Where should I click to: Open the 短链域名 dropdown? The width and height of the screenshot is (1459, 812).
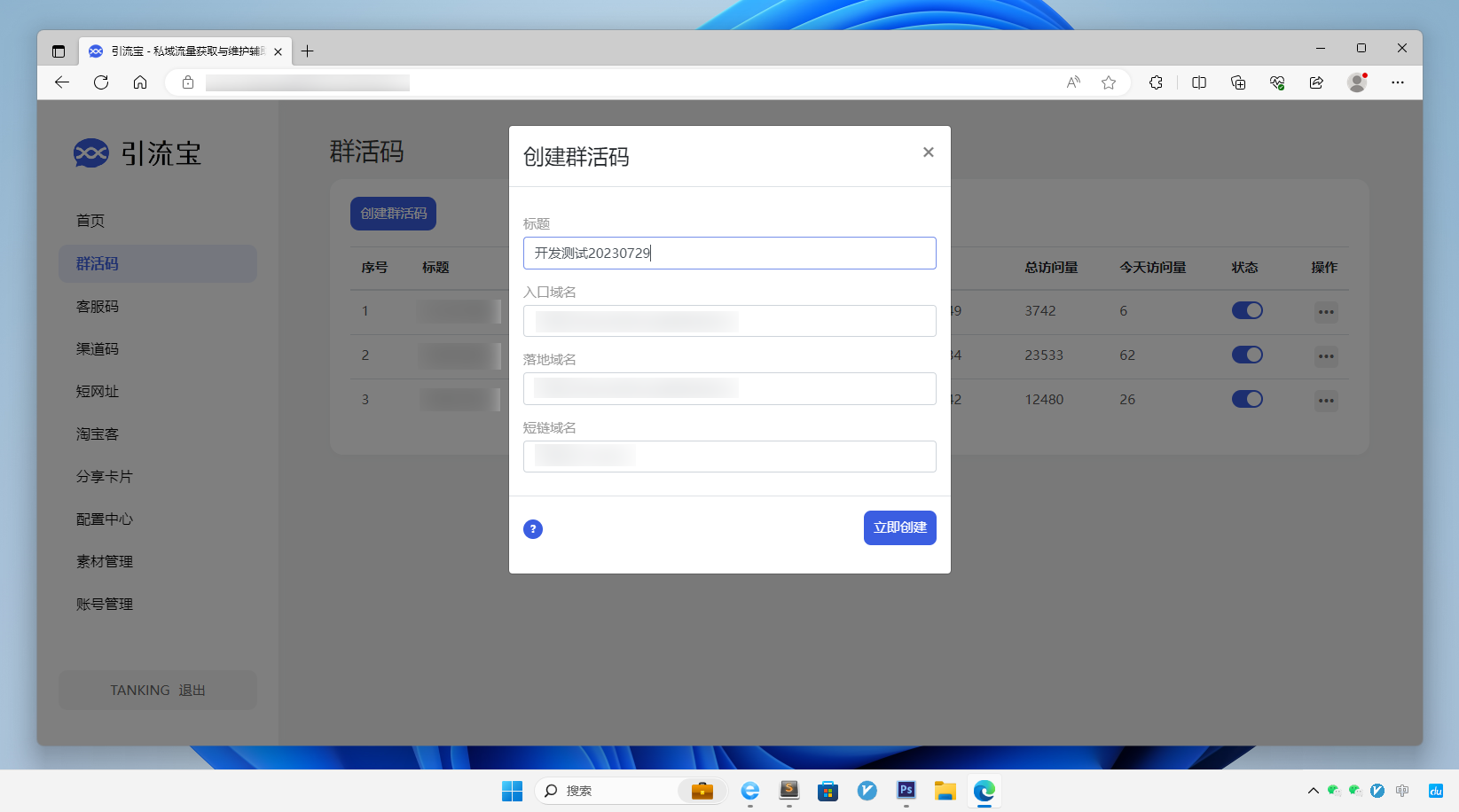[729, 457]
